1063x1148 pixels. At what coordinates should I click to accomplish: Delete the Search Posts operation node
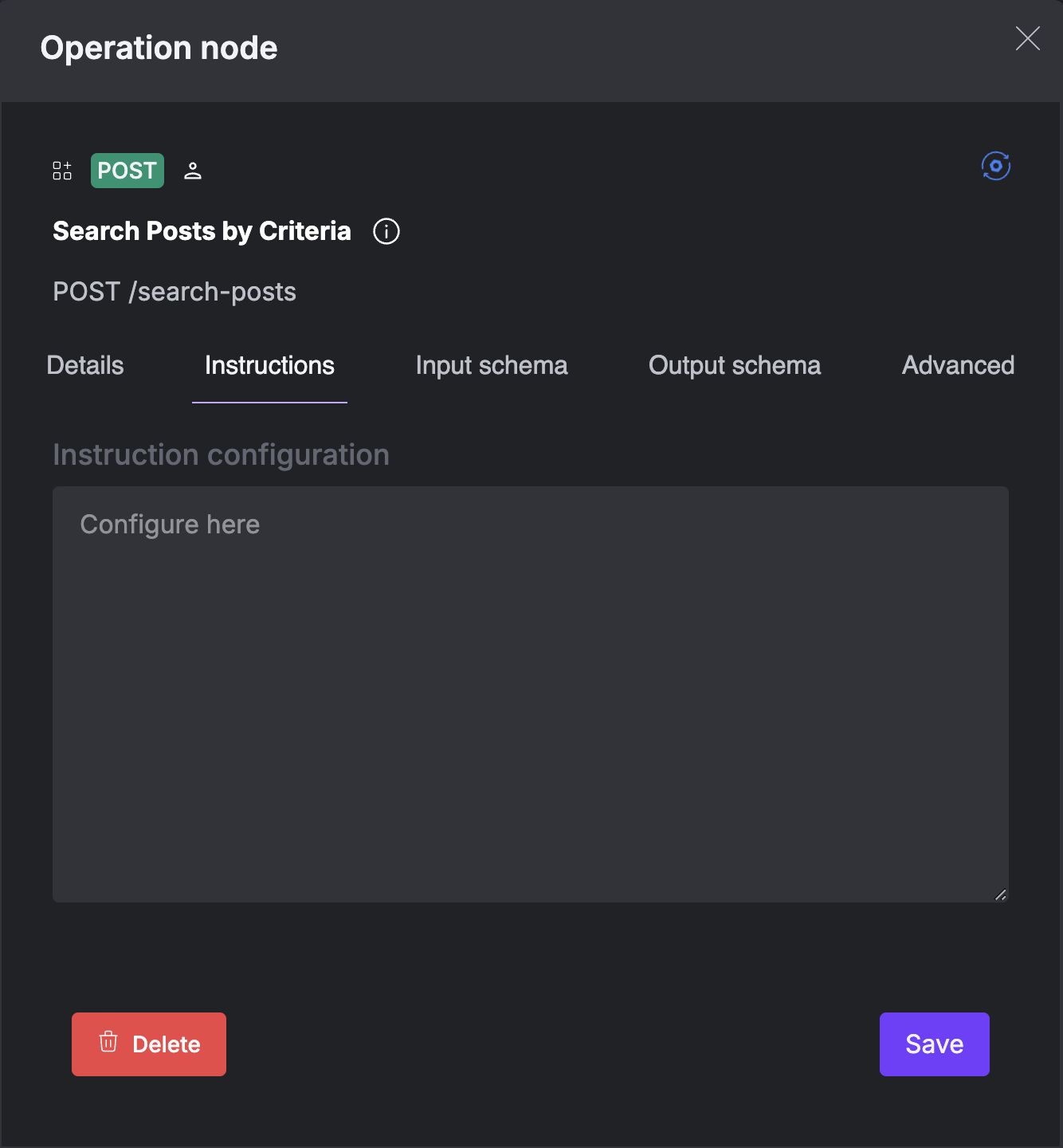point(148,1044)
